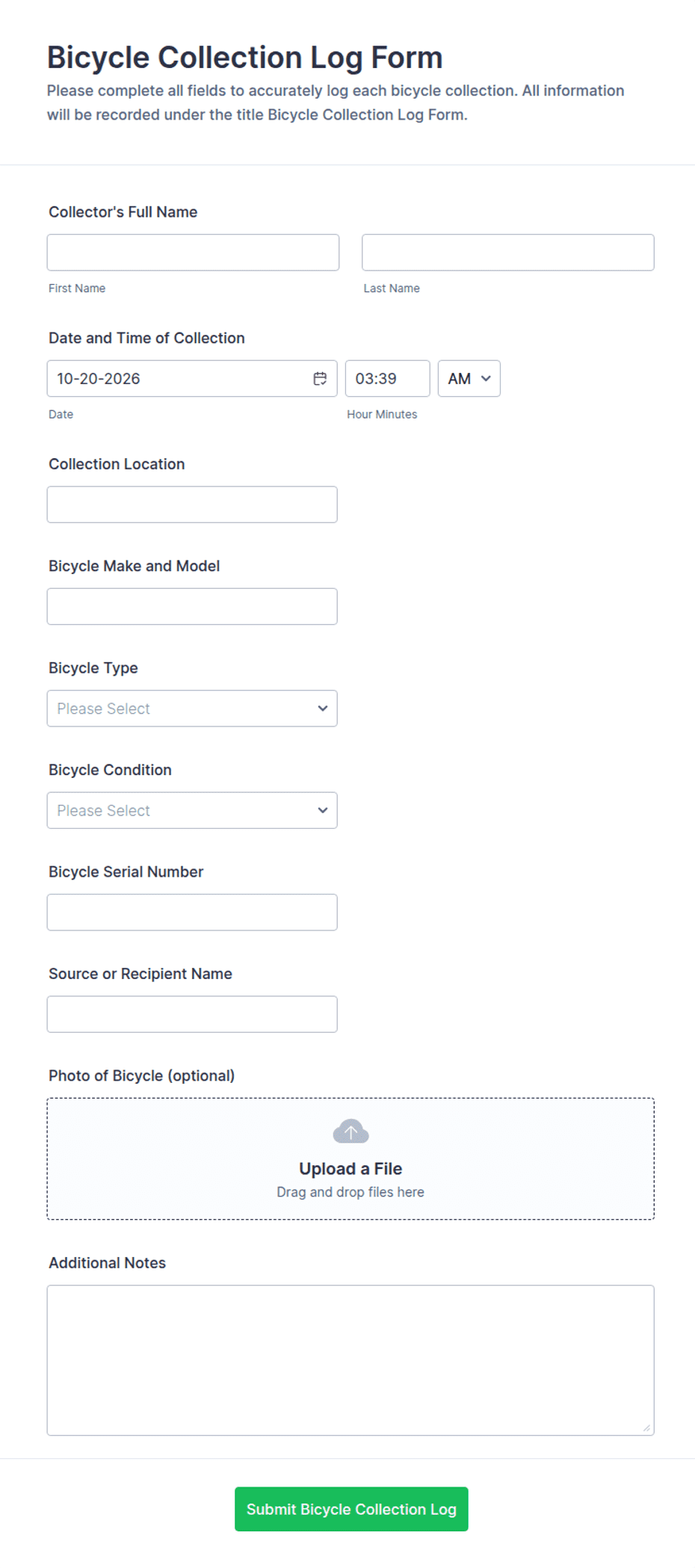Image resolution: width=695 pixels, height=1568 pixels.
Task: Click the Source or Recipient Name field
Action: click(192, 1014)
